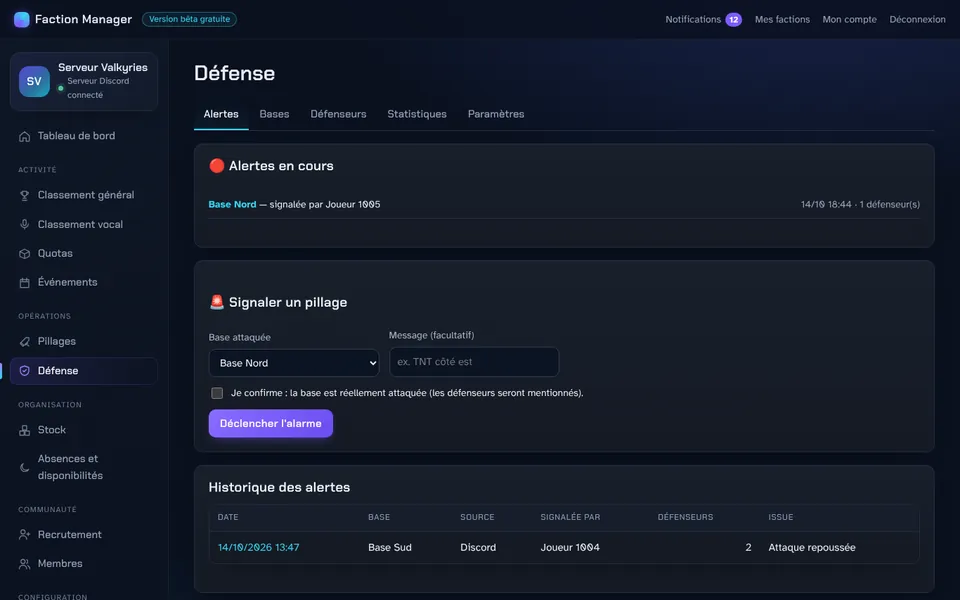The height and width of the screenshot is (600, 960).
Task: Open Tableau de bord in sidebar
Action: tap(84, 137)
